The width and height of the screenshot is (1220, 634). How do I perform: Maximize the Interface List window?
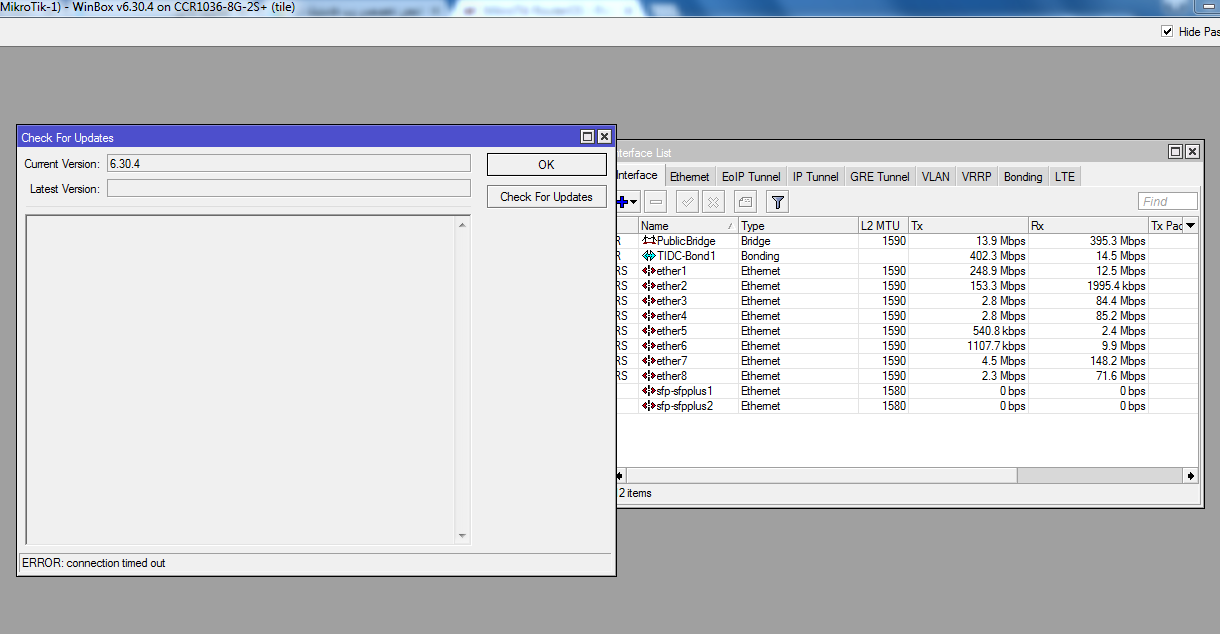pyautogui.click(x=1175, y=151)
